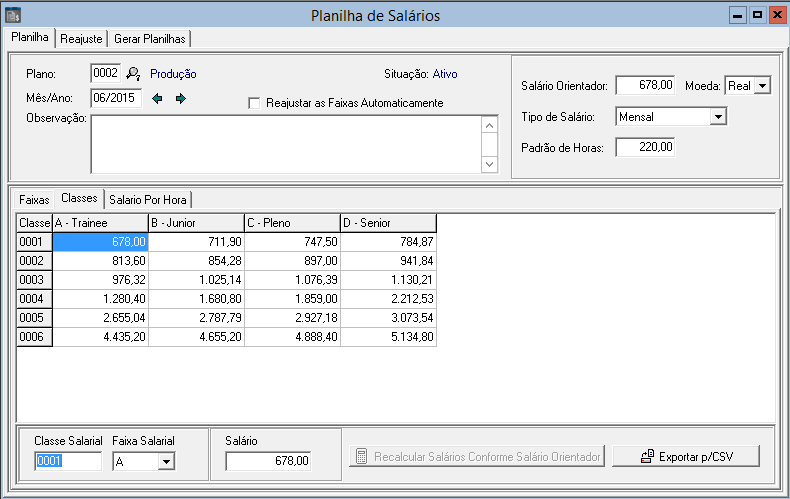This screenshot has width=790, height=499.
Task: Open the Moeda dropdown
Action: (762, 86)
